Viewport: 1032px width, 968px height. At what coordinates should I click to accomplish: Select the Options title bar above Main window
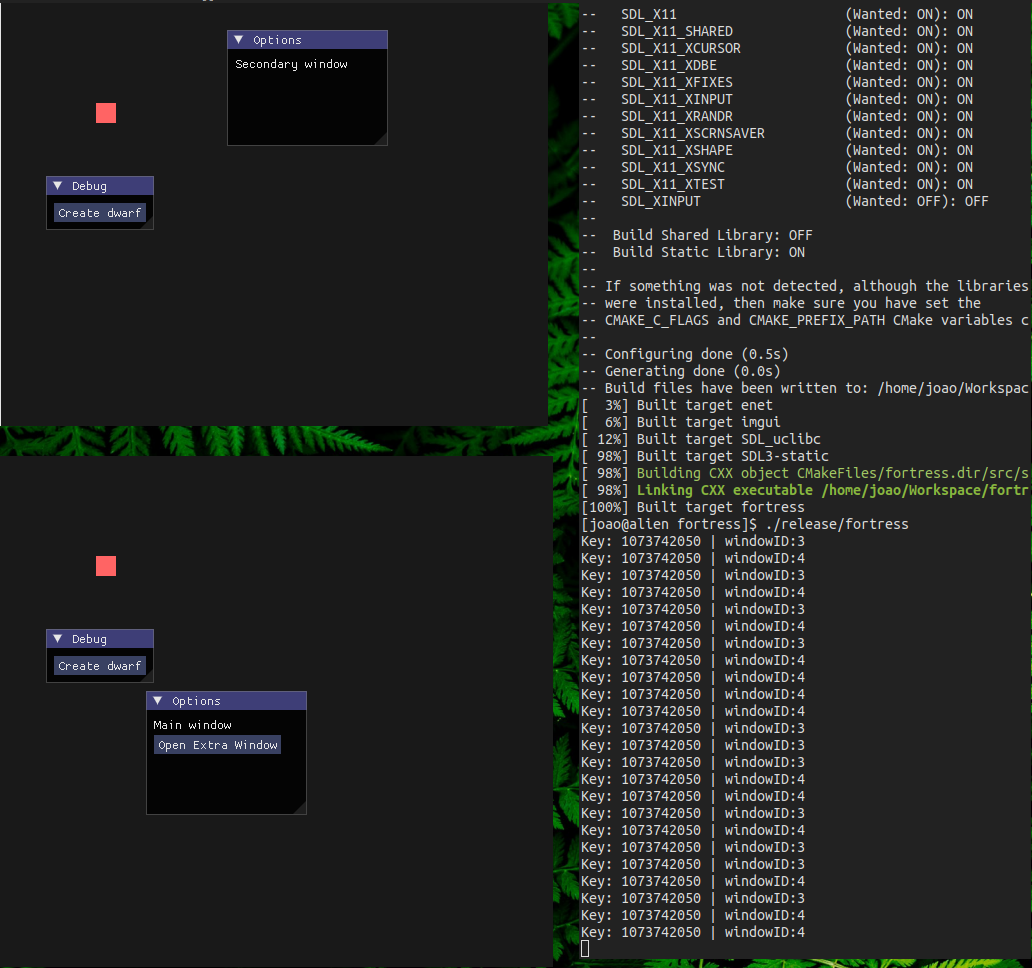point(226,700)
